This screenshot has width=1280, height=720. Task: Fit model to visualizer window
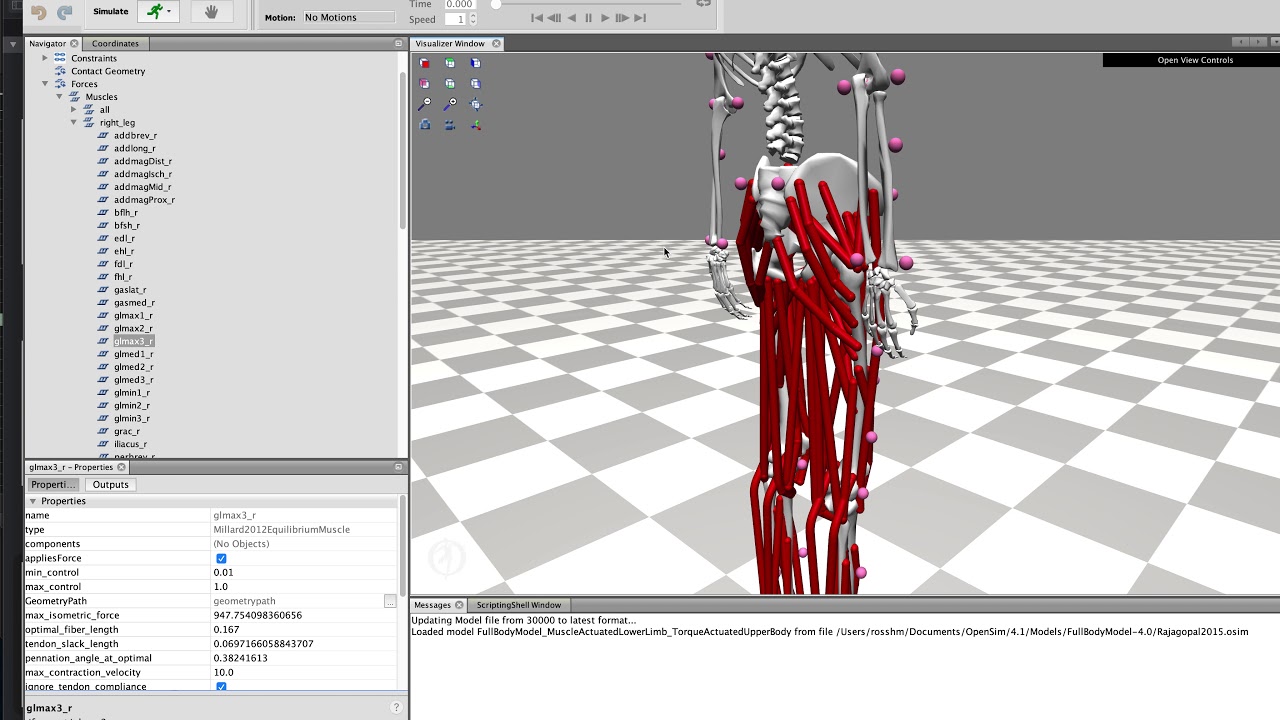coord(475,104)
